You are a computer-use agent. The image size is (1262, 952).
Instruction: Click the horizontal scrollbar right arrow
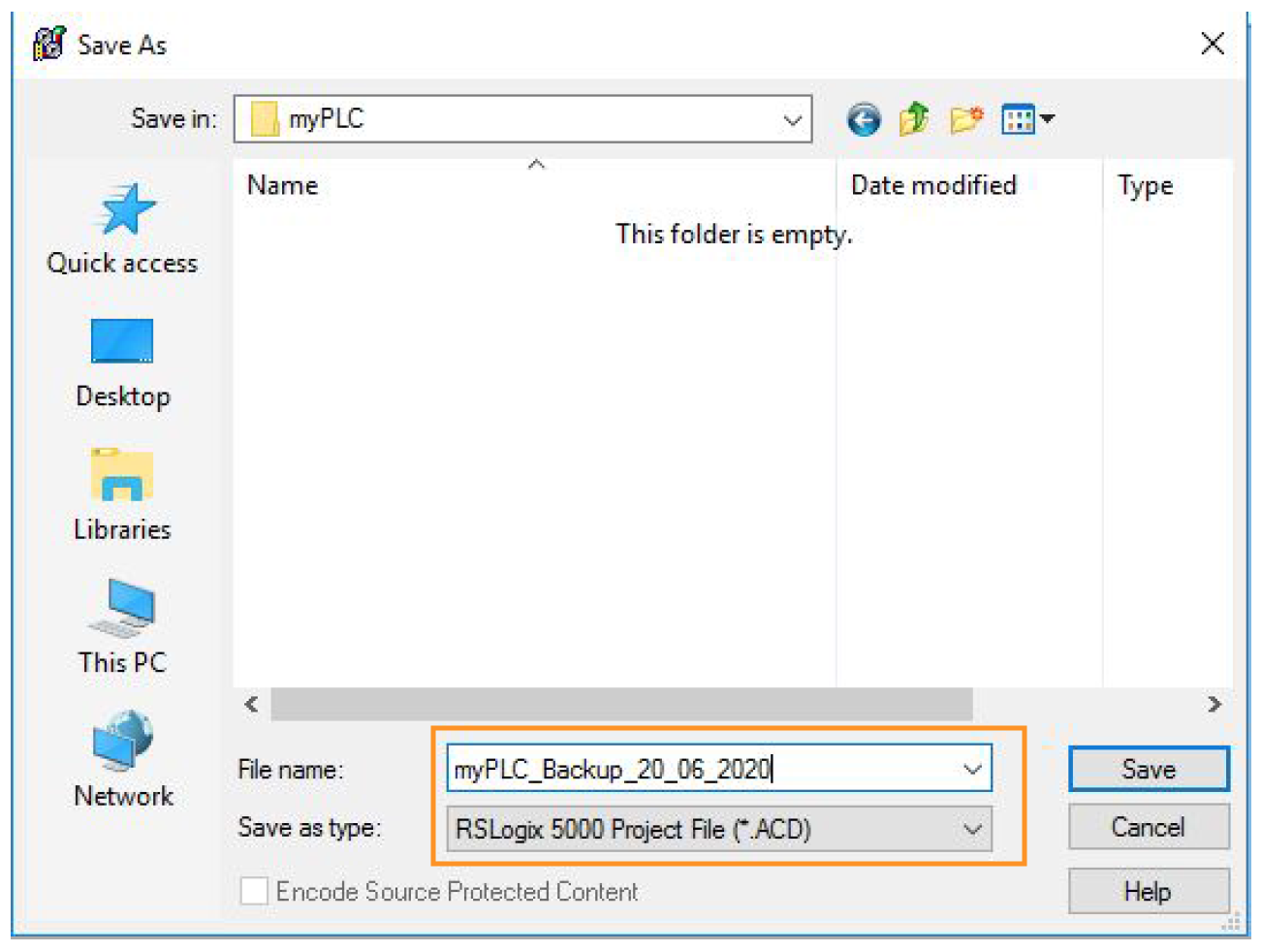[x=1215, y=704]
